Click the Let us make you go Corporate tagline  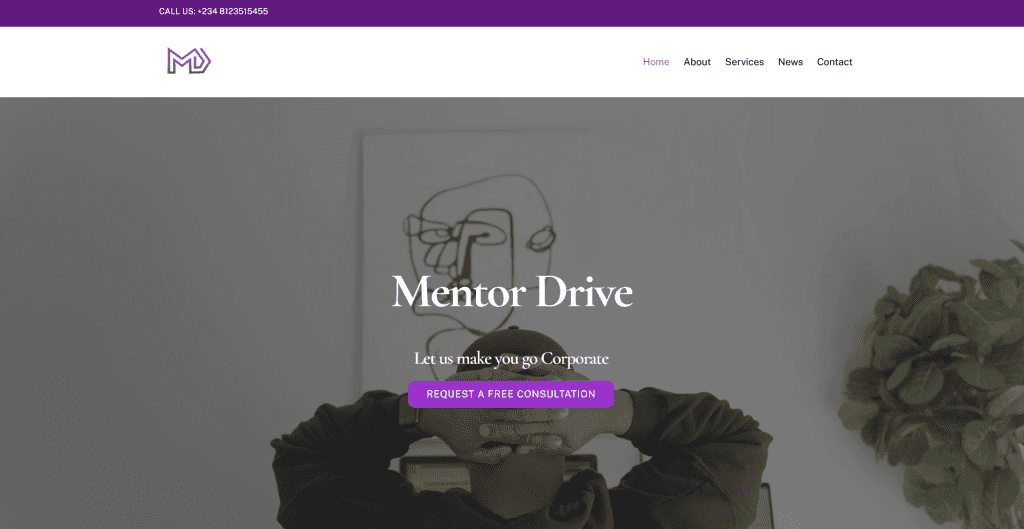511,359
